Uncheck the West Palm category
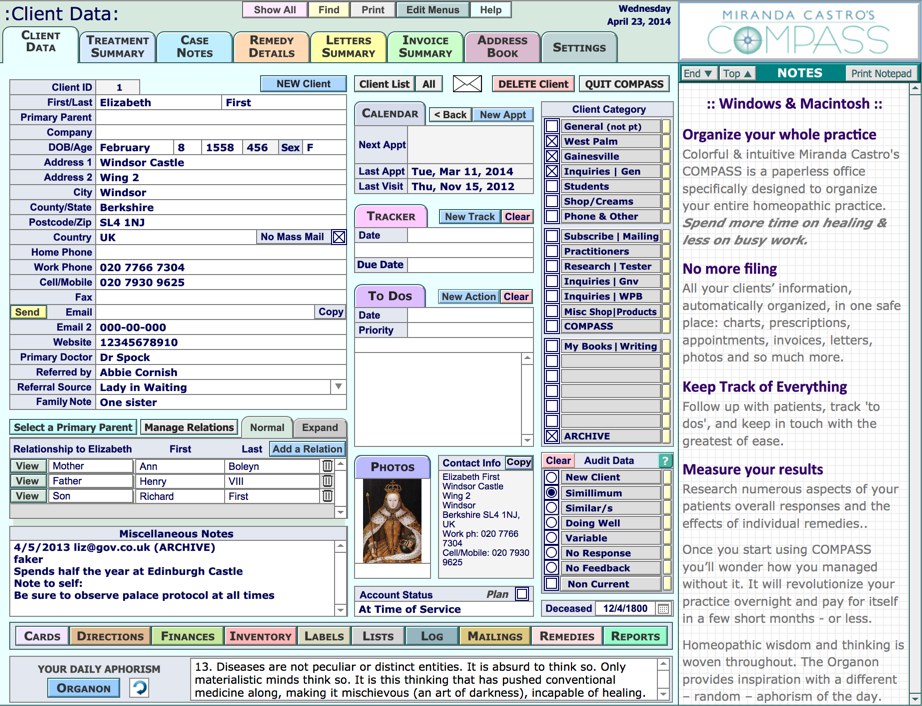This screenshot has width=922, height=706. tap(552, 142)
